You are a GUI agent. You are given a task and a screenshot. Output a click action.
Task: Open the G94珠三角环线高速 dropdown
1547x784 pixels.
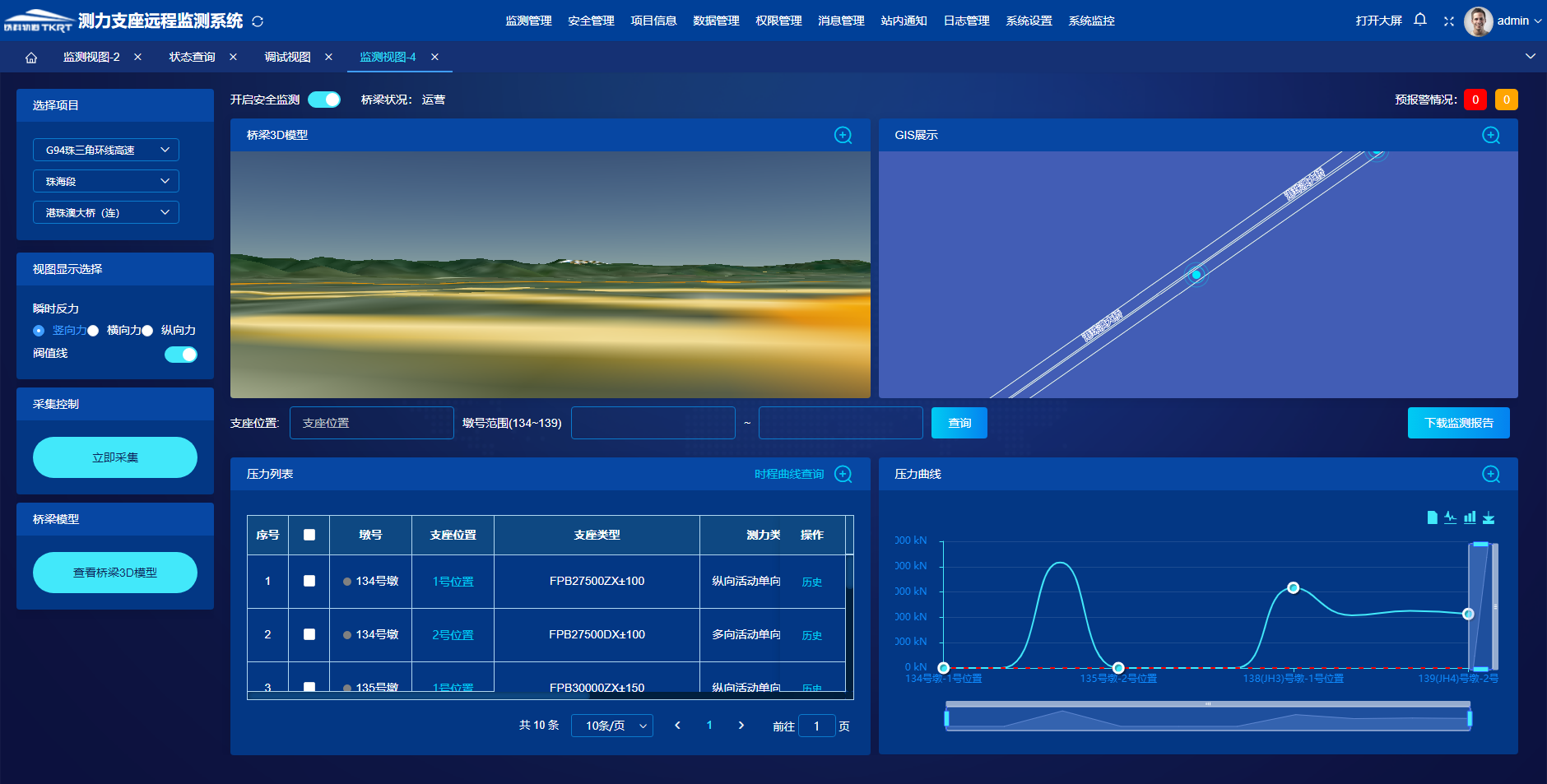[106, 150]
